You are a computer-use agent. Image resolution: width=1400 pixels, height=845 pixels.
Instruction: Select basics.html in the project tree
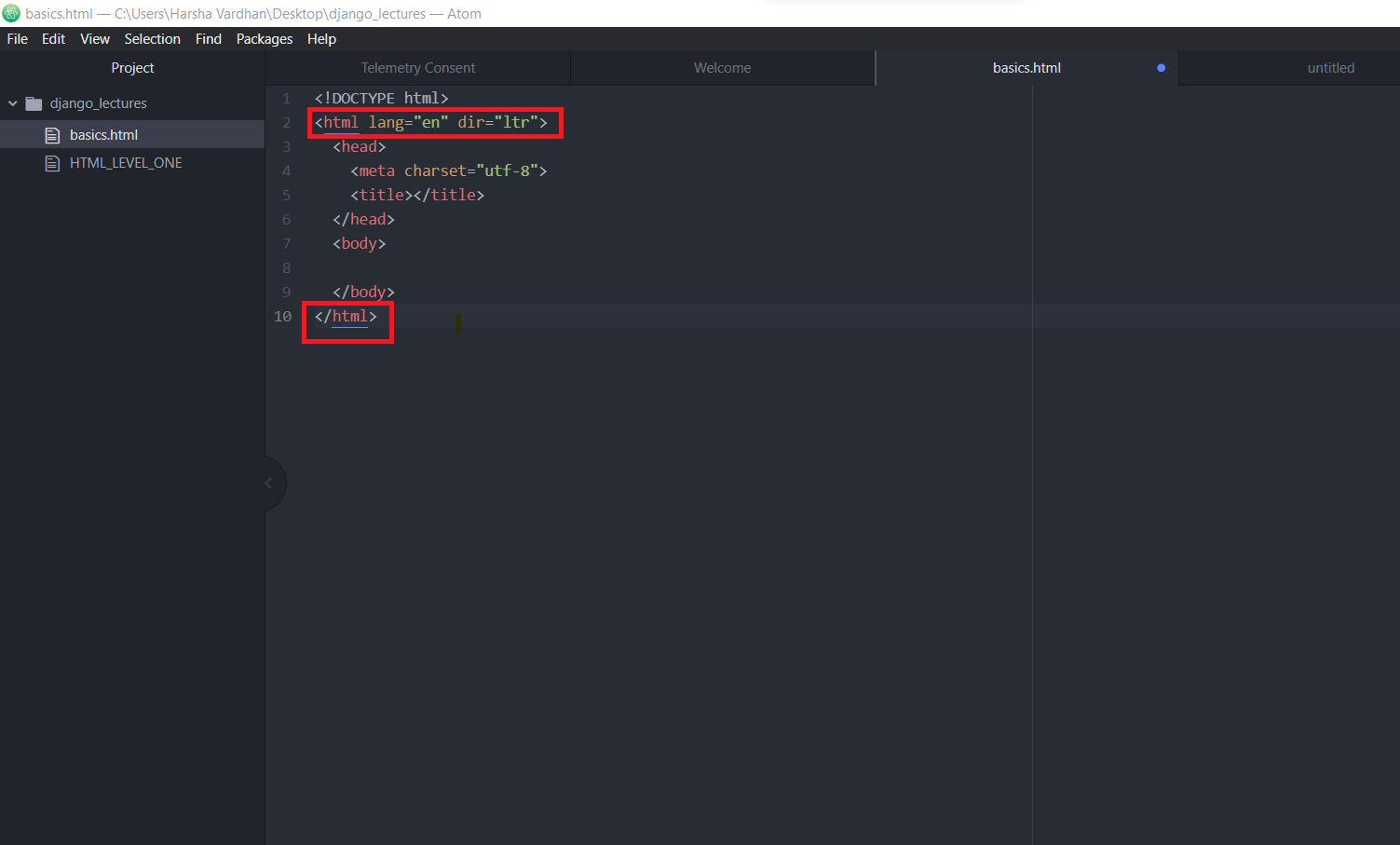coord(103,135)
